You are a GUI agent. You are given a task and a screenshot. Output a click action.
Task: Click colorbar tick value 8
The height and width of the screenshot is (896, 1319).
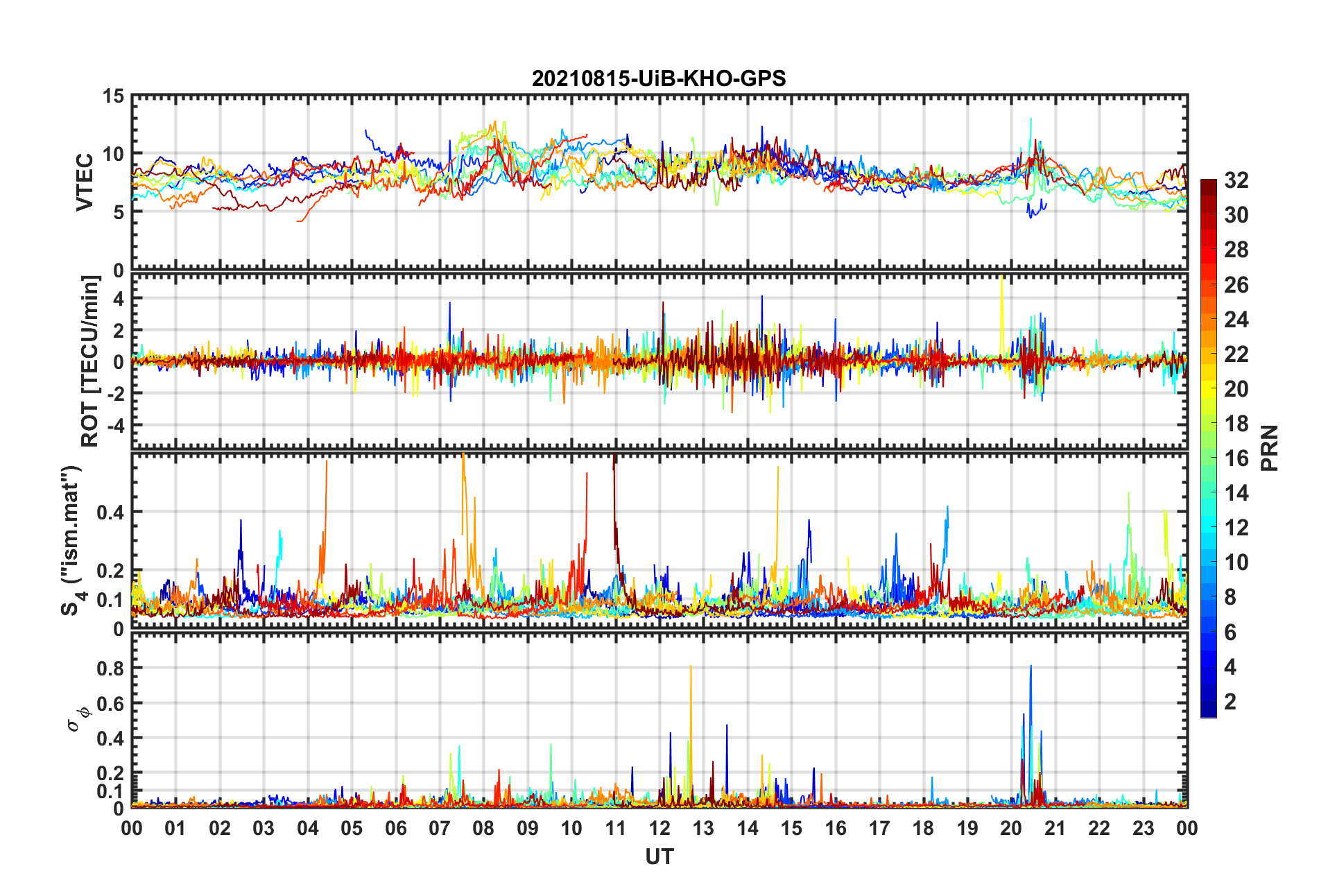tap(1230, 597)
